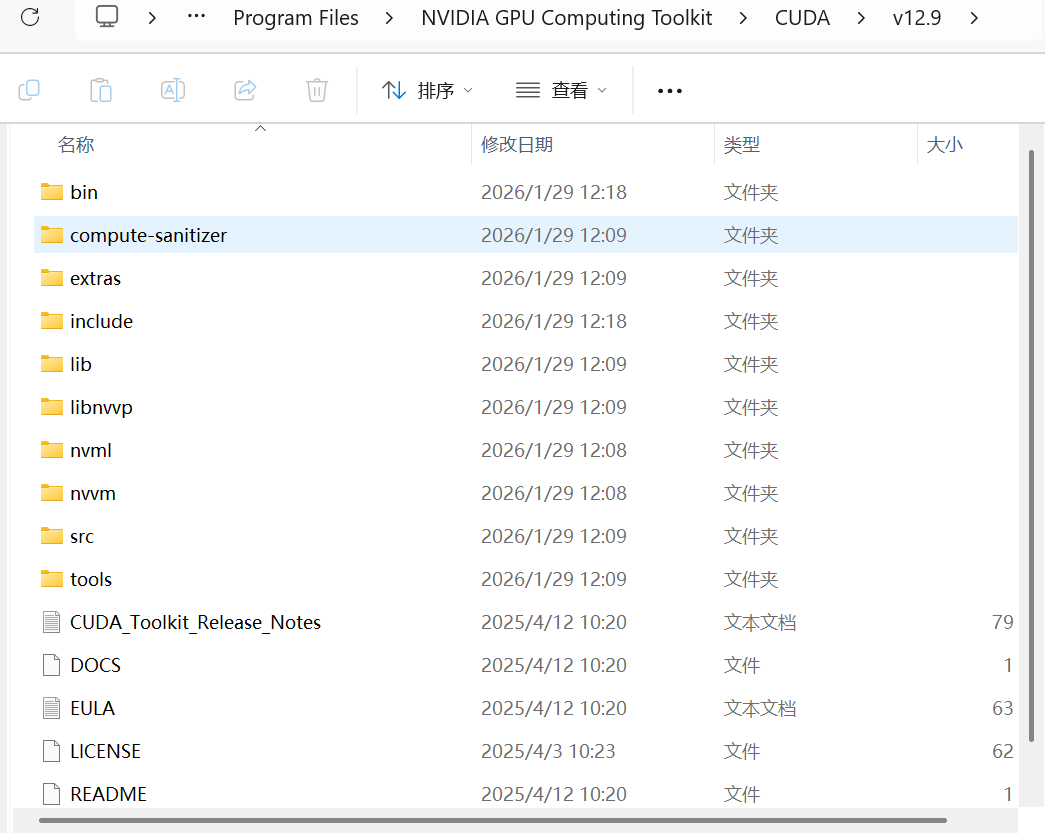Expand the chevron after v12.9 breadcrumb
Image resolution: width=1045 pixels, height=838 pixels.
(974, 18)
